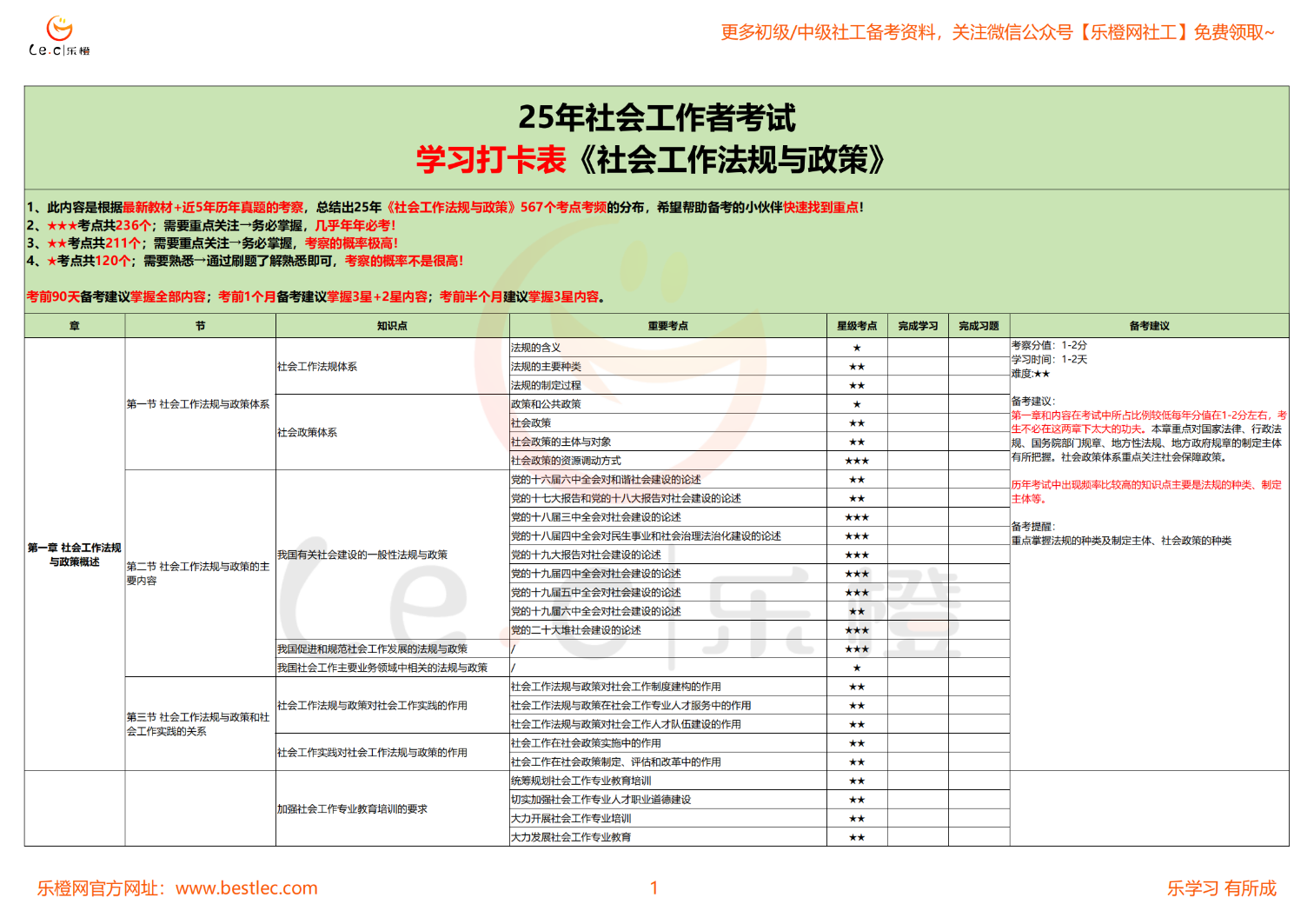This screenshot has height=924, width=1314.
Task: Select 大力开展社会工作专业培训 row
Action: (x=668, y=819)
